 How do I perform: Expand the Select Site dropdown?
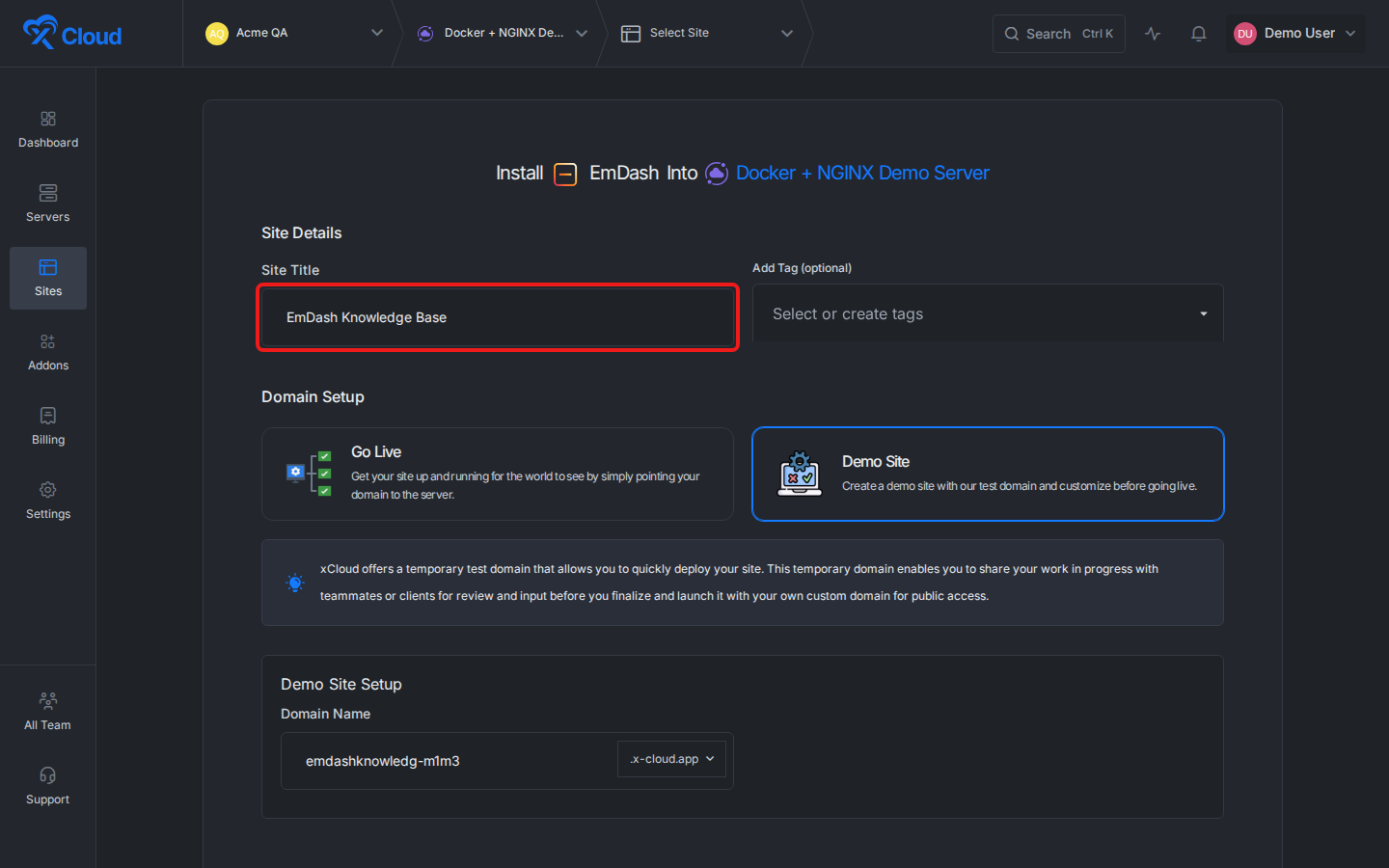point(787,33)
